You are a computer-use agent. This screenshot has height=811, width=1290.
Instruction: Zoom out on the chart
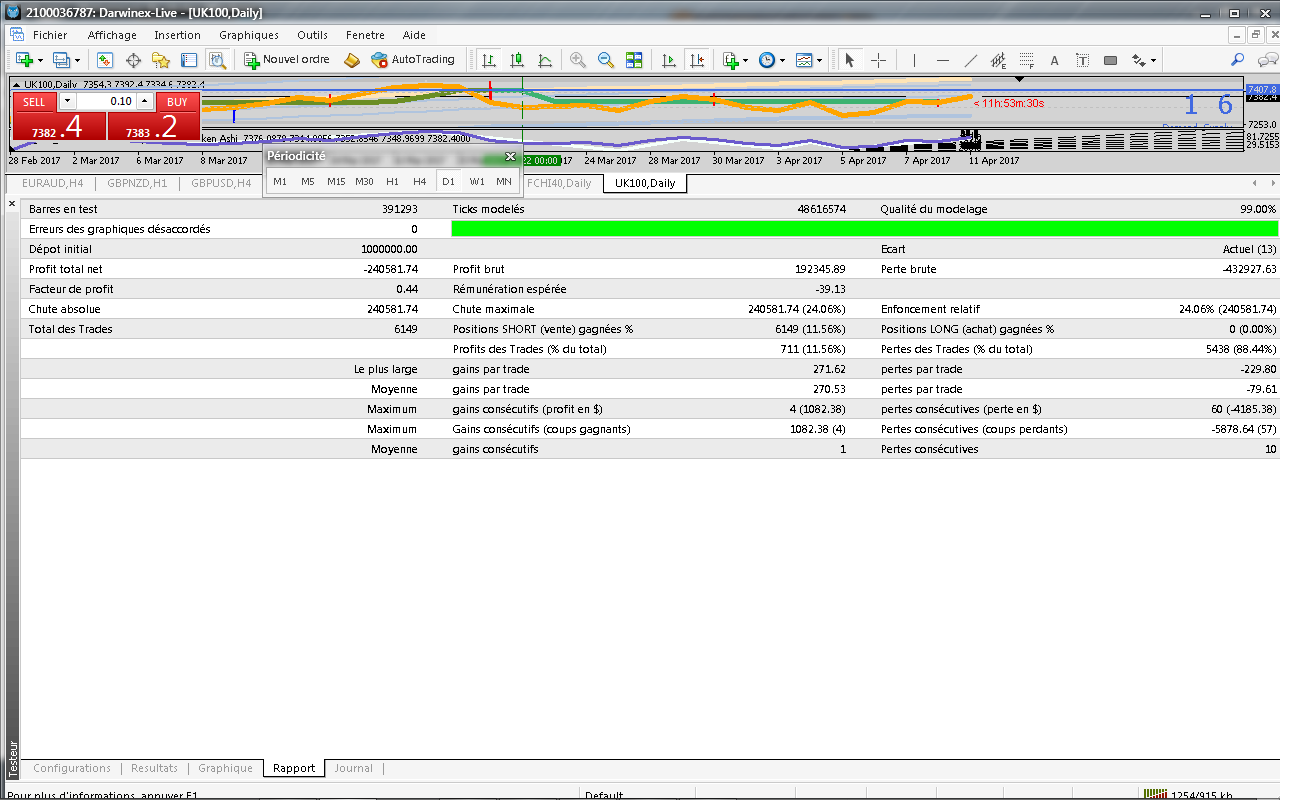(605, 60)
